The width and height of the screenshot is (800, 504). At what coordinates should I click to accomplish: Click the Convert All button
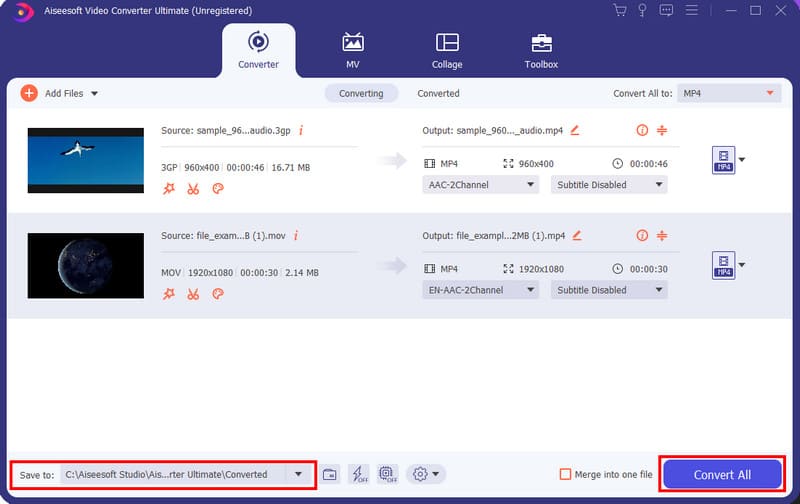click(722, 475)
